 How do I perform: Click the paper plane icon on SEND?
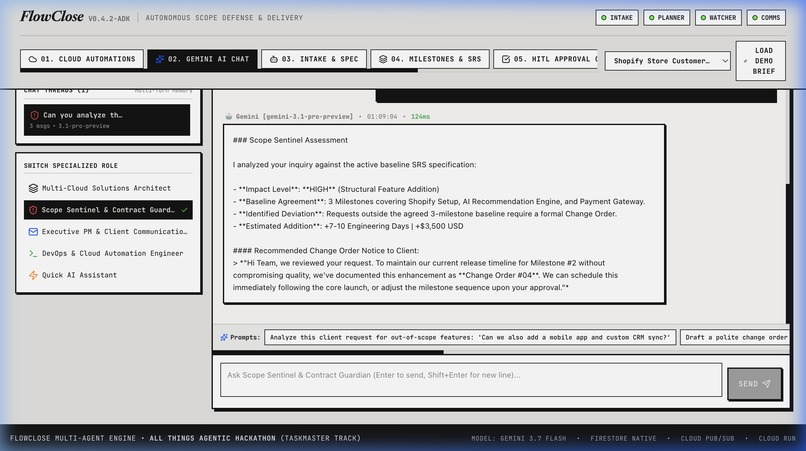click(x=766, y=384)
